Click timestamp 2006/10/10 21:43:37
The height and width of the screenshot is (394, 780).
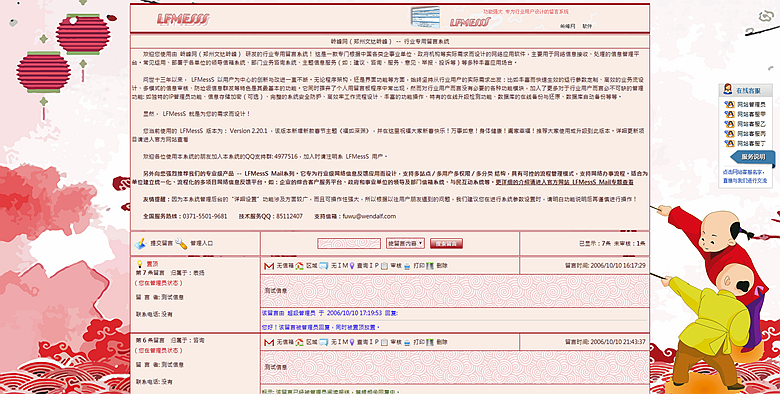[x=617, y=342]
